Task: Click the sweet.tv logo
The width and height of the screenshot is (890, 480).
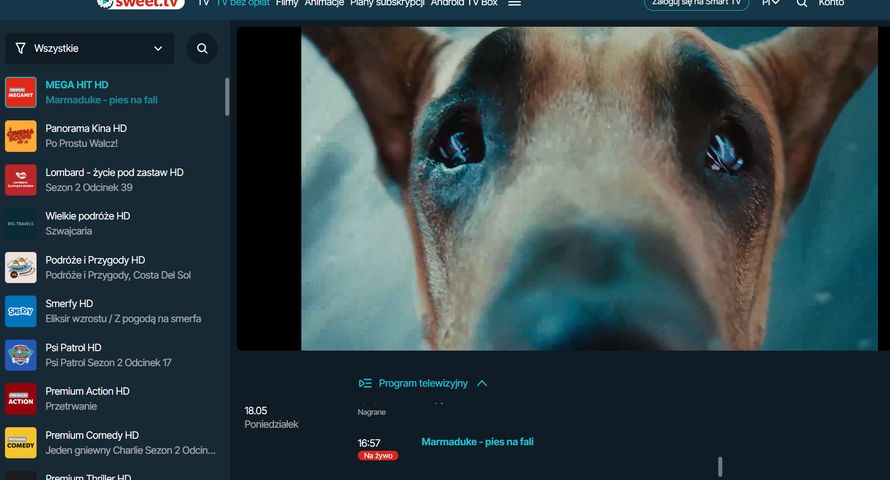Action: (x=140, y=3)
